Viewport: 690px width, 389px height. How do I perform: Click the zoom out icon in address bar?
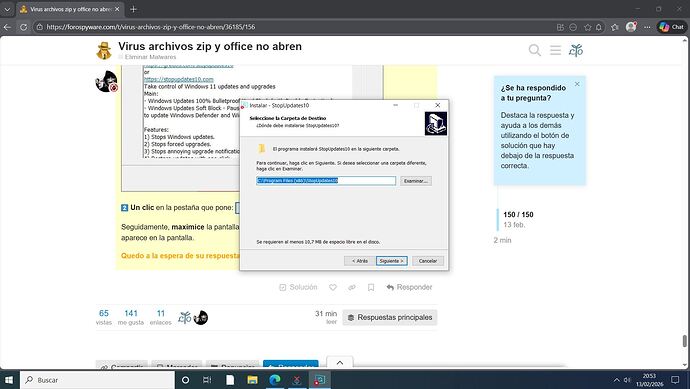pyautogui.click(x=573, y=27)
